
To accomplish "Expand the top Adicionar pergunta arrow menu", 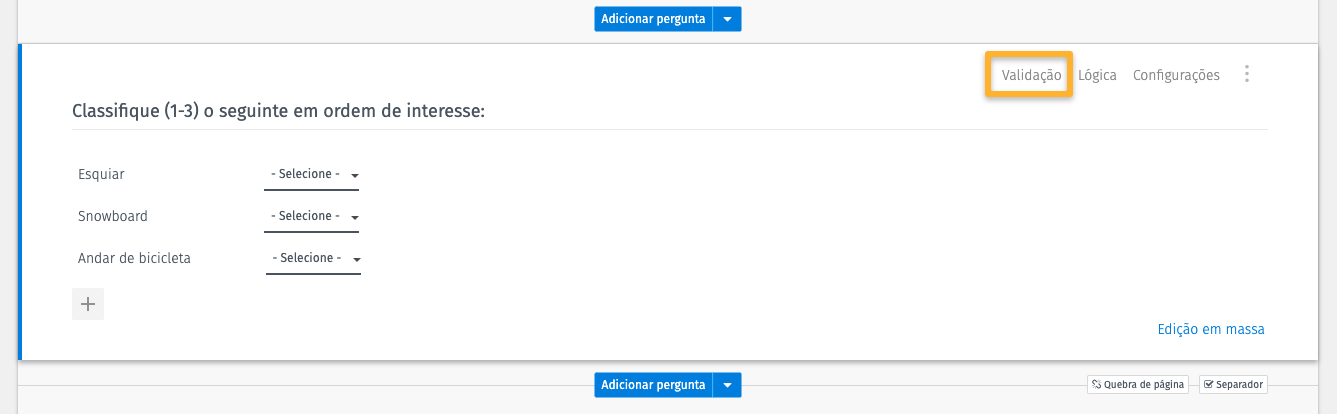I will coord(727,19).
